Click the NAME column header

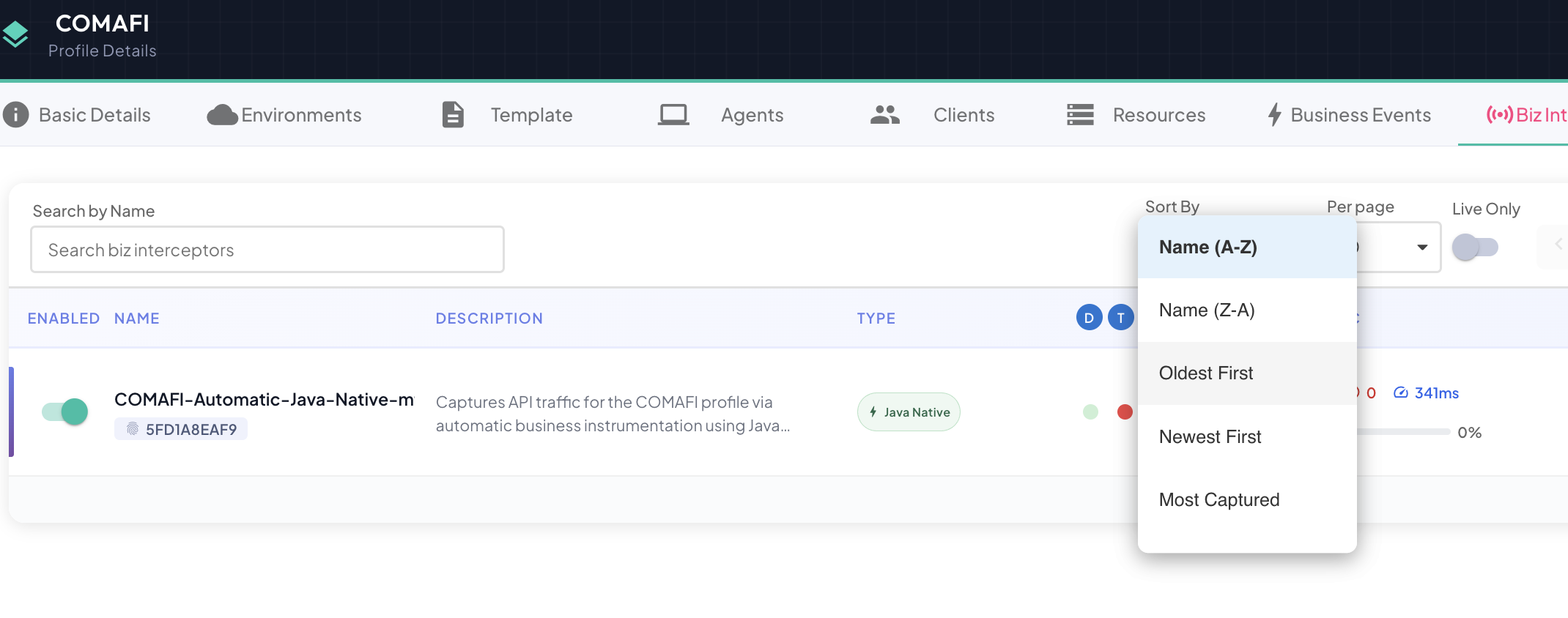point(137,319)
